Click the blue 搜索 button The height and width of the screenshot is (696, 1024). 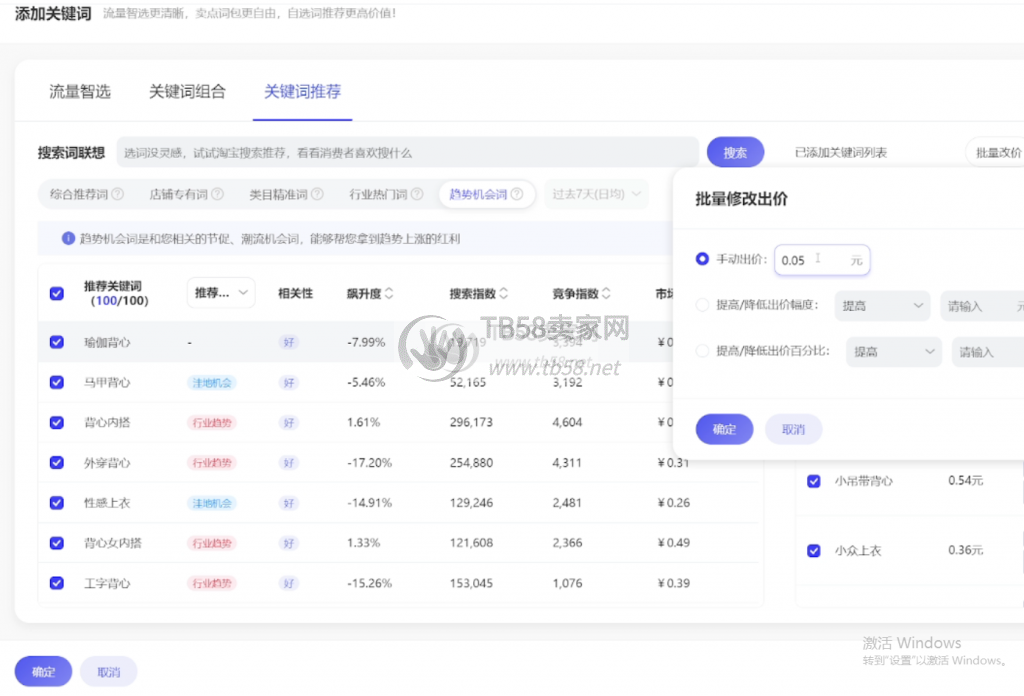tap(735, 152)
